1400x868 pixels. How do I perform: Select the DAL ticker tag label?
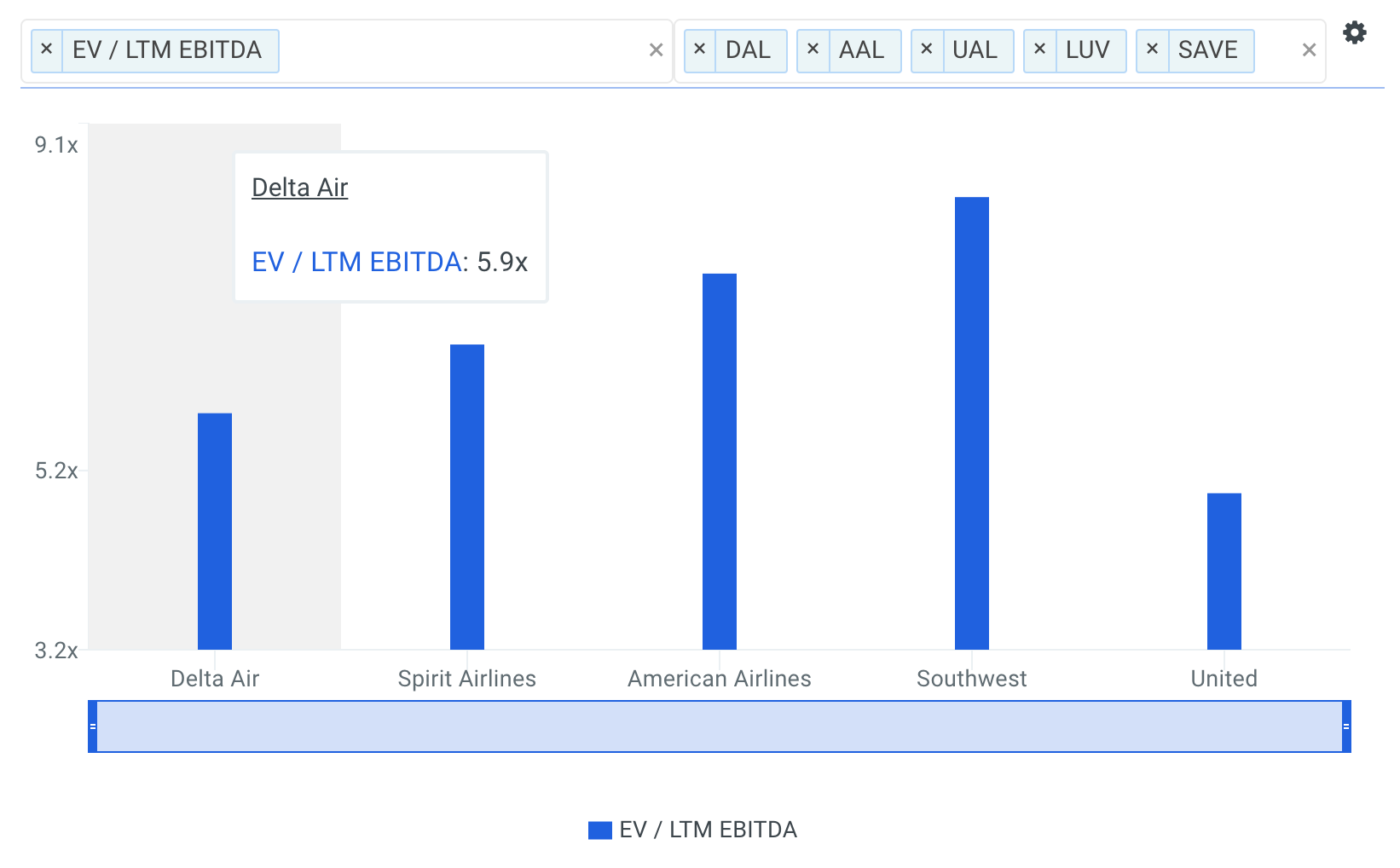click(749, 49)
